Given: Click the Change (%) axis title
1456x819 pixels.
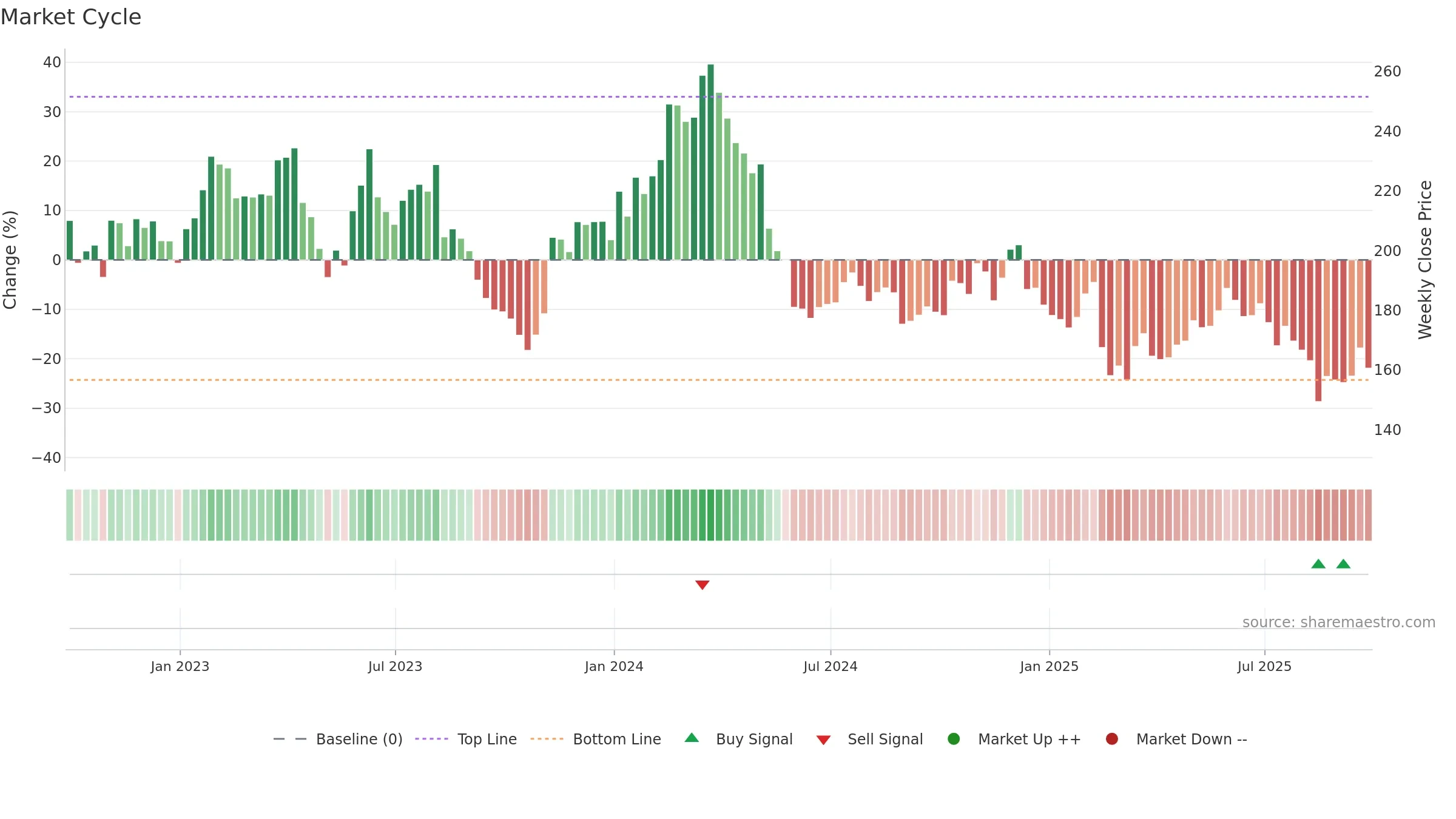Looking at the screenshot, I should (10, 260).
